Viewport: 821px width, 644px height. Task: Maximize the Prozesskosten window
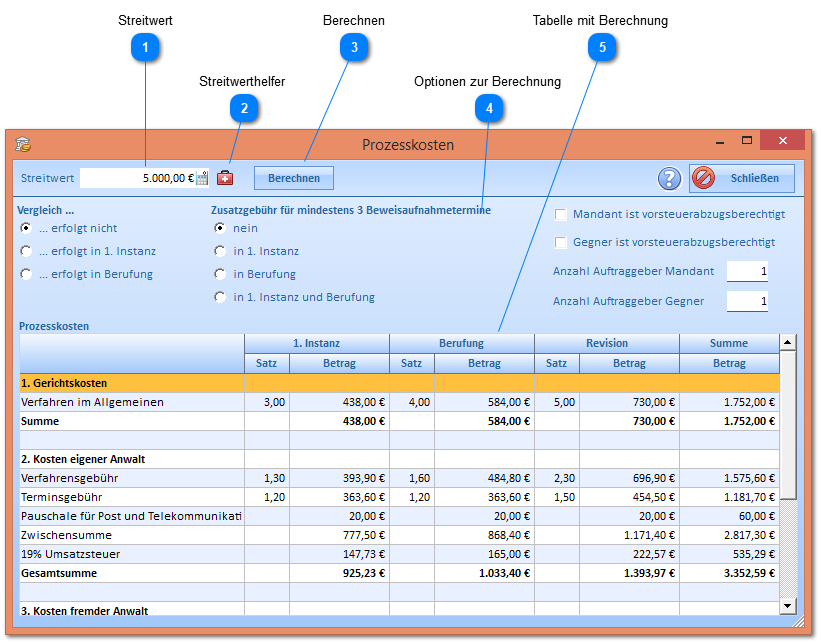746,141
